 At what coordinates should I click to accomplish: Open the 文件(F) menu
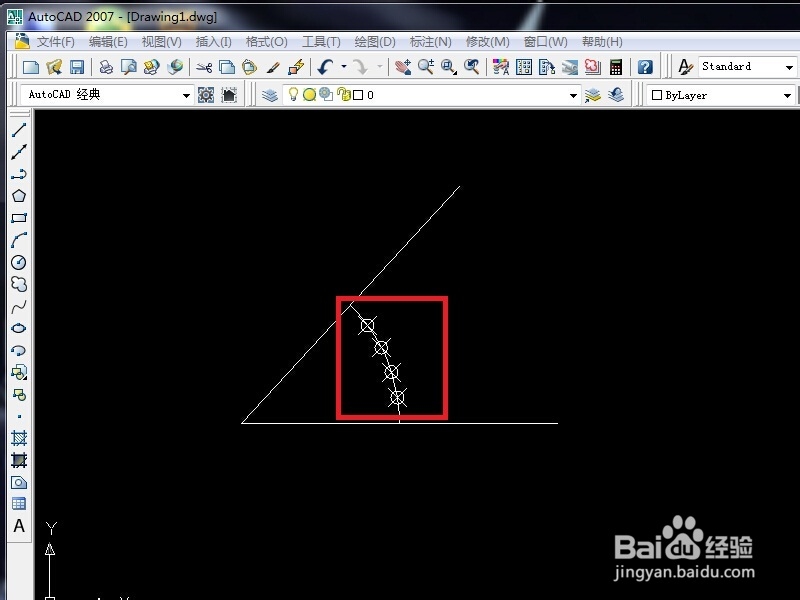click(55, 42)
